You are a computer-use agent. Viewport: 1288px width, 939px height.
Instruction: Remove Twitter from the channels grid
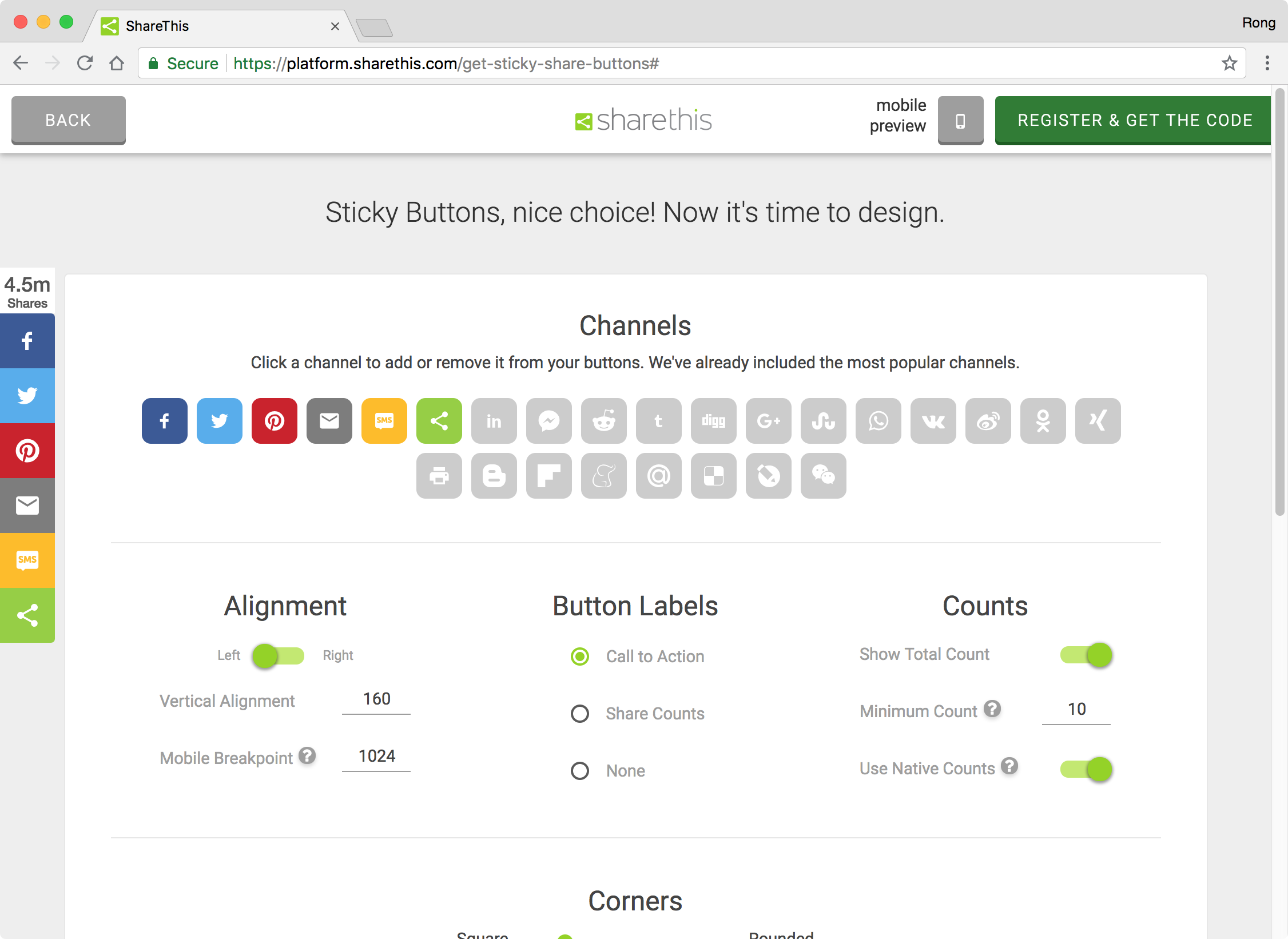pos(220,421)
